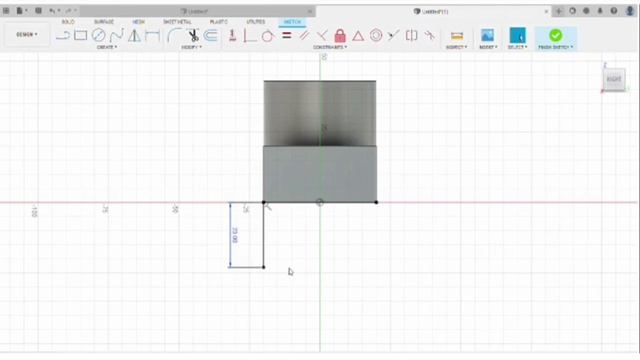The height and width of the screenshot is (360, 640).
Task: Select the Mirror tool
Action: click(134, 36)
